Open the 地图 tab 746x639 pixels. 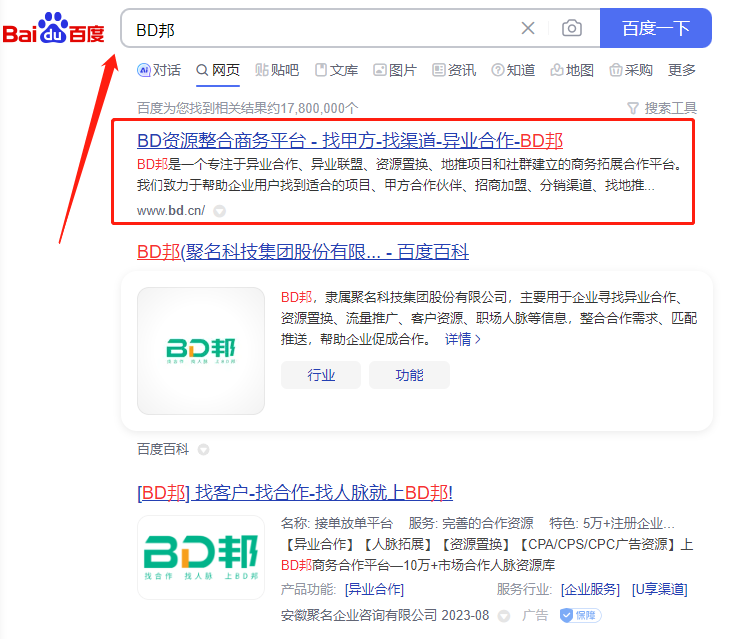click(x=572, y=70)
